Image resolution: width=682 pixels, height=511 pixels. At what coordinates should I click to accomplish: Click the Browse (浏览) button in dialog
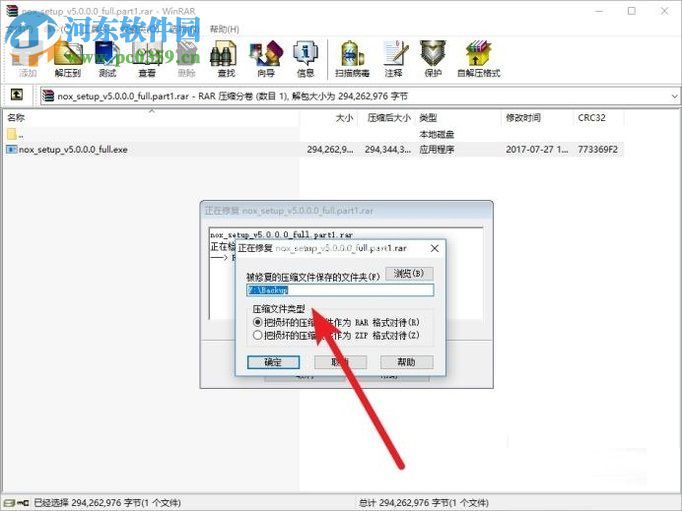coord(409,273)
